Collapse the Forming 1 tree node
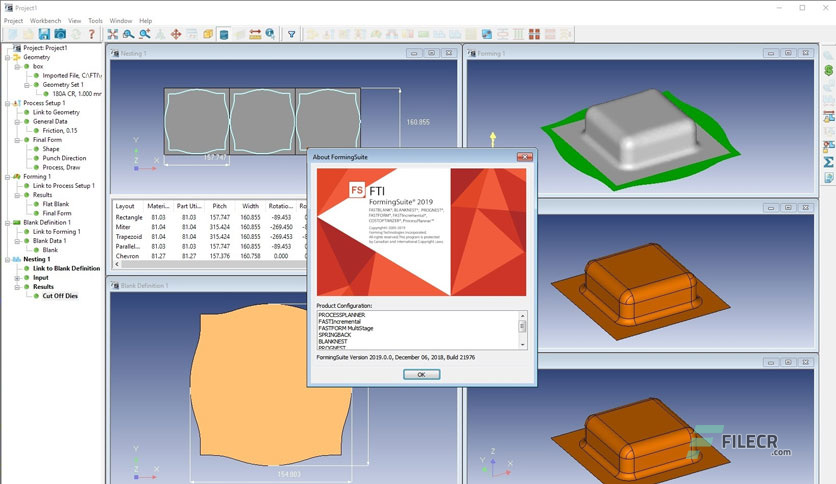 7,176
